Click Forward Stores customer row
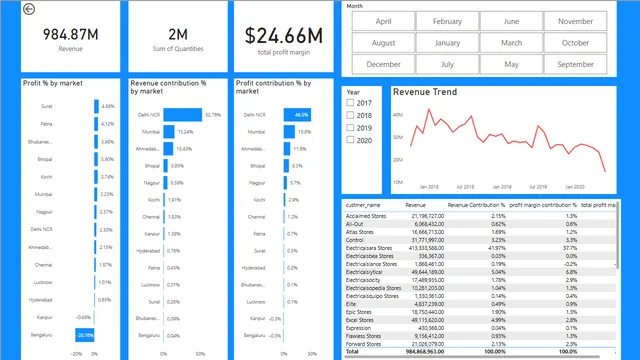640x360 pixels. pyautogui.click(x=480, y=344)
